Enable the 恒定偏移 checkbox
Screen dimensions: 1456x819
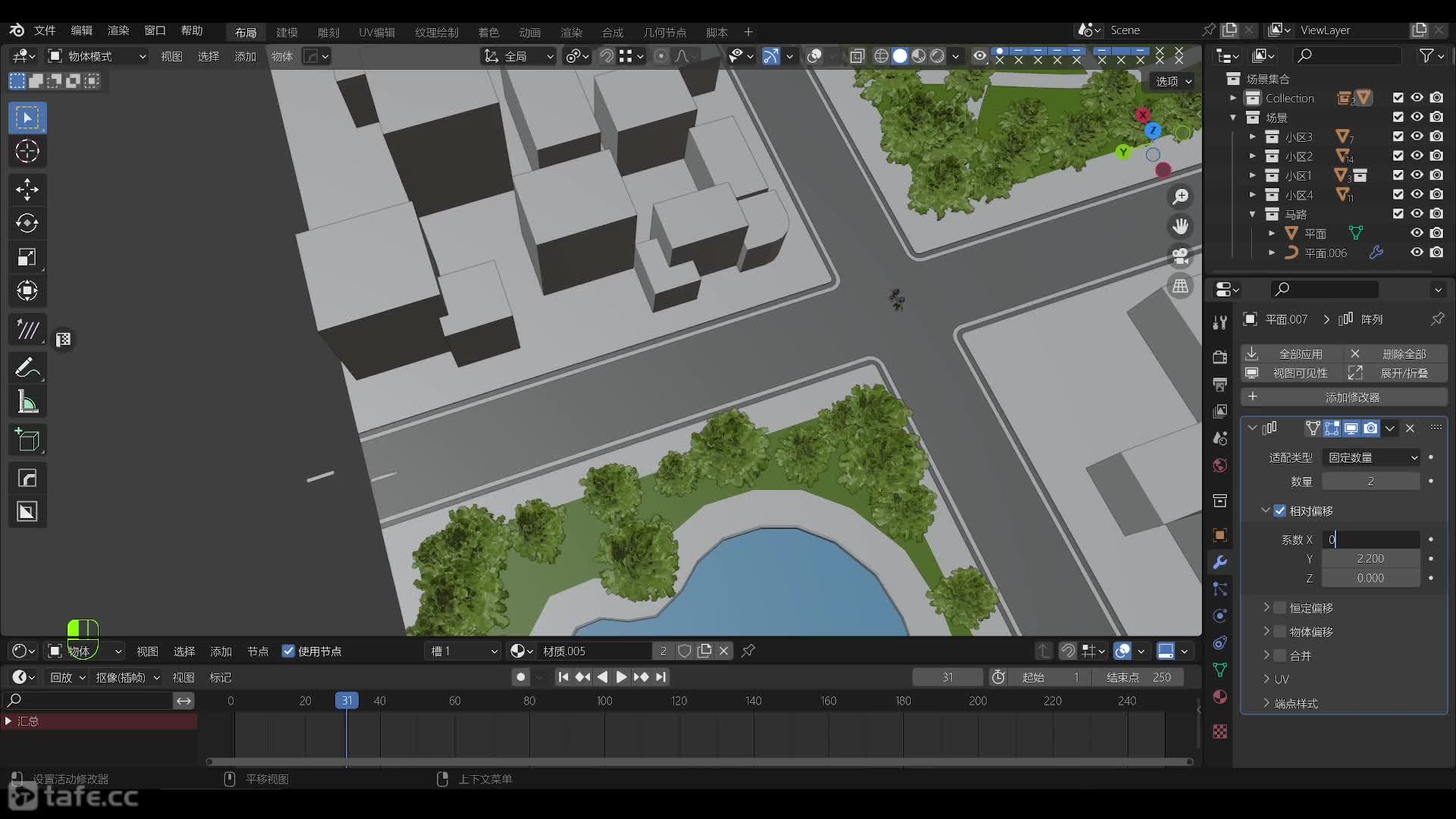point(1280,608)
